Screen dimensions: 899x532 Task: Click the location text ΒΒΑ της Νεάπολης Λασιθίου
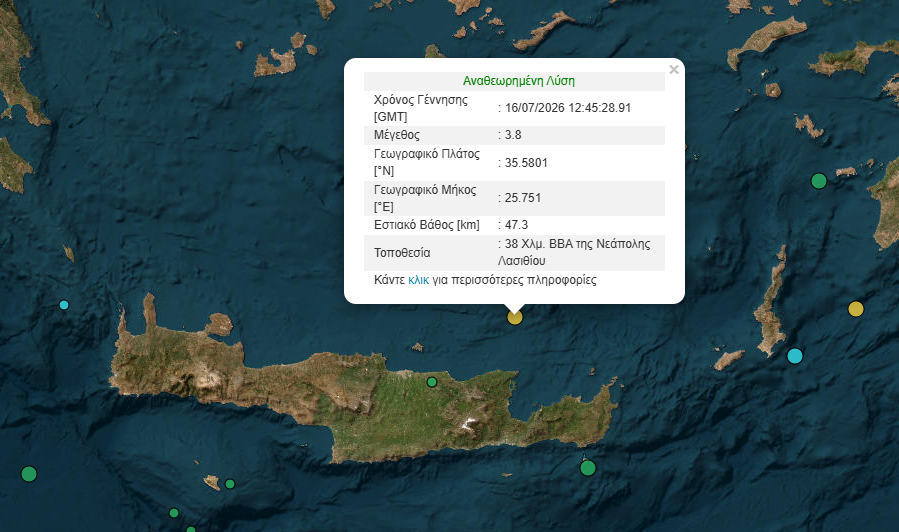point(574,252)
